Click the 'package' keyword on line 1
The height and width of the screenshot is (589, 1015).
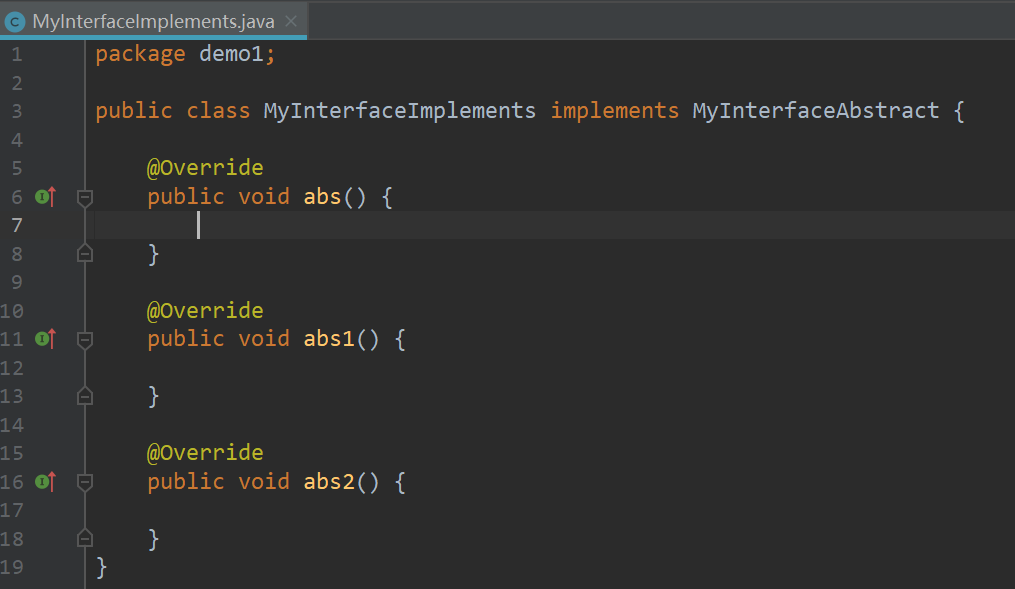click(x=140, y=54)
